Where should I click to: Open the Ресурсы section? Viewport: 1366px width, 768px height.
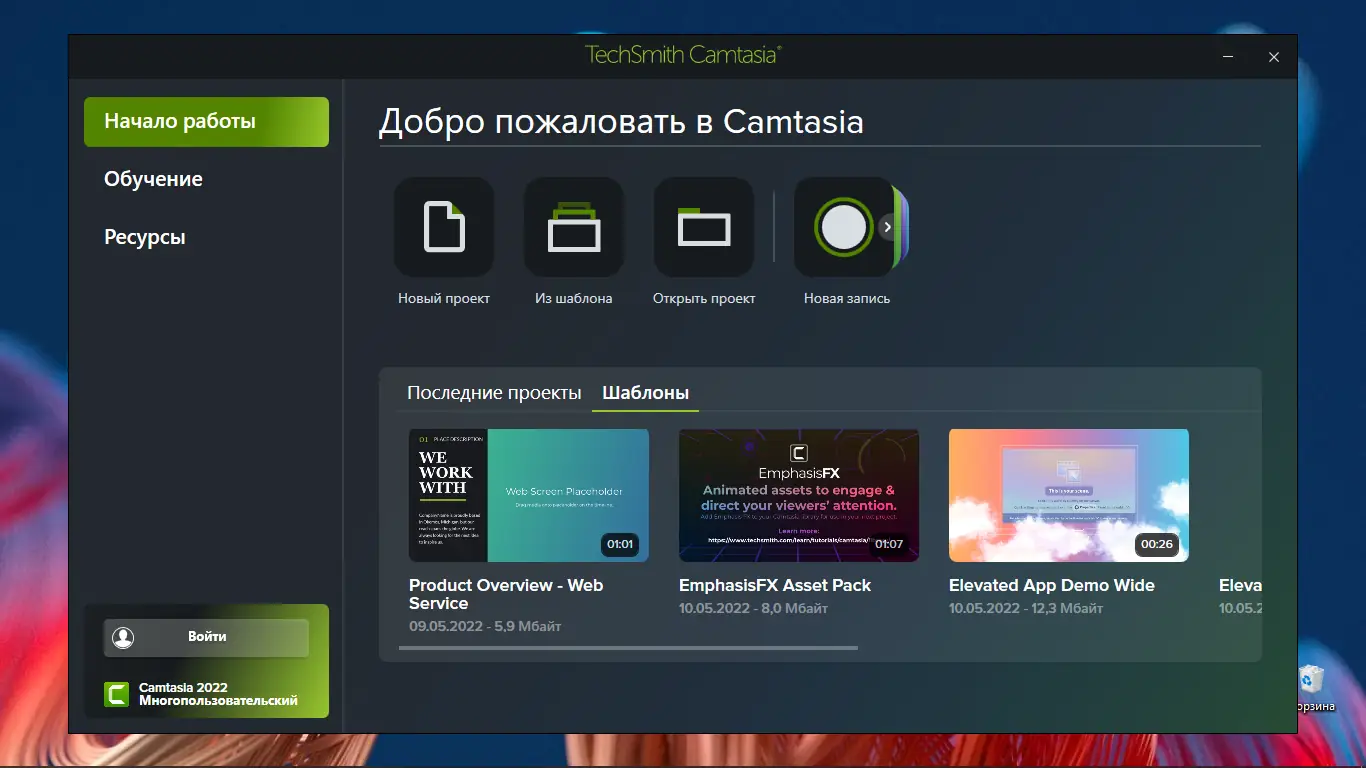[x=144, y=237]
